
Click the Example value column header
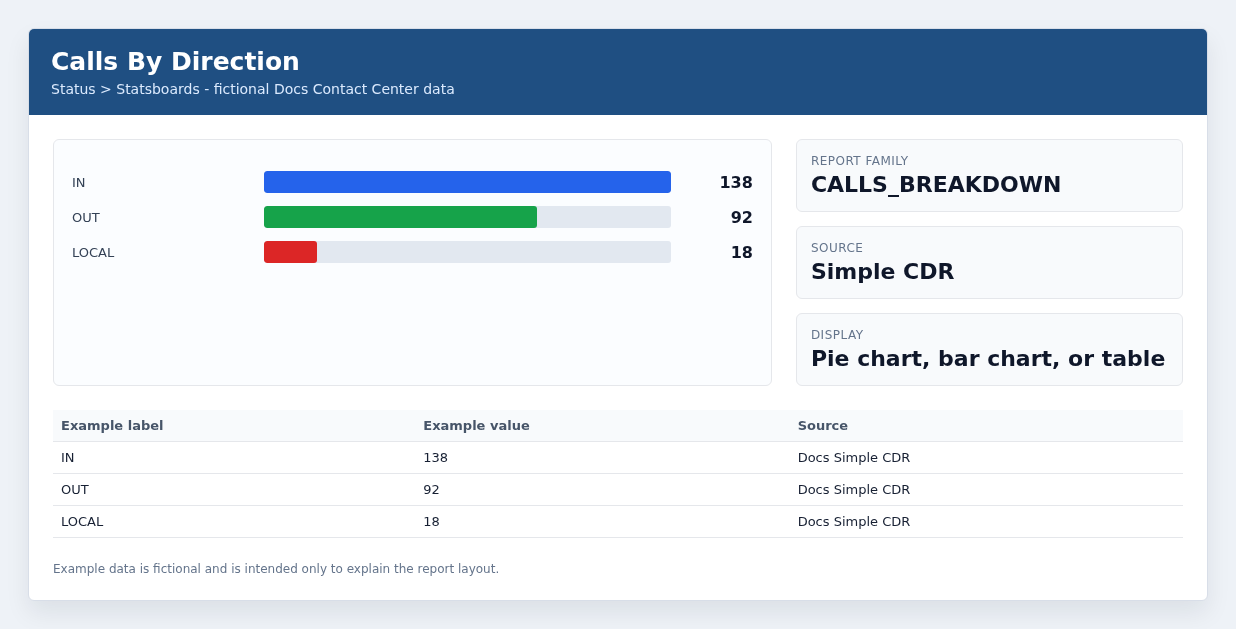pyautogui.click(x=476, y=425)
